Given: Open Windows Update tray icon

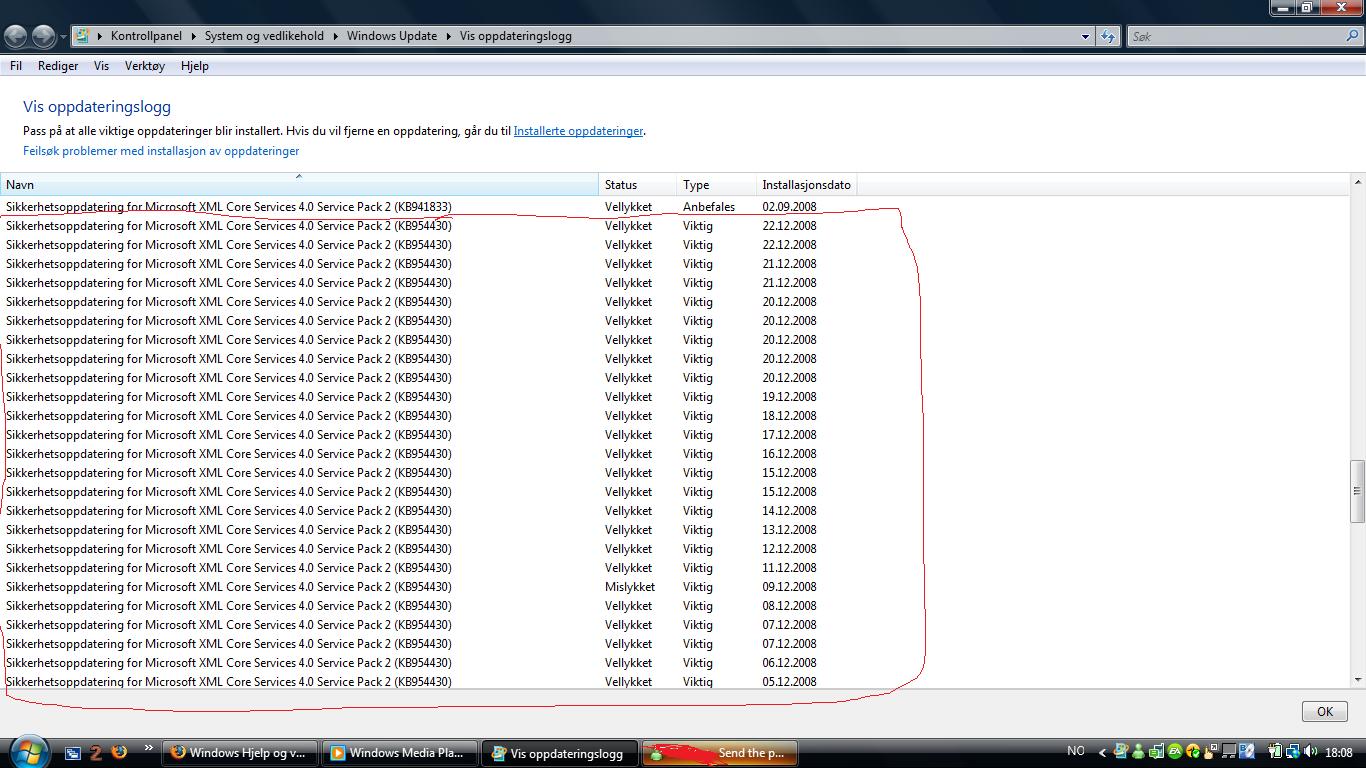Looking at the screenshot, I should click(1121, 751).
